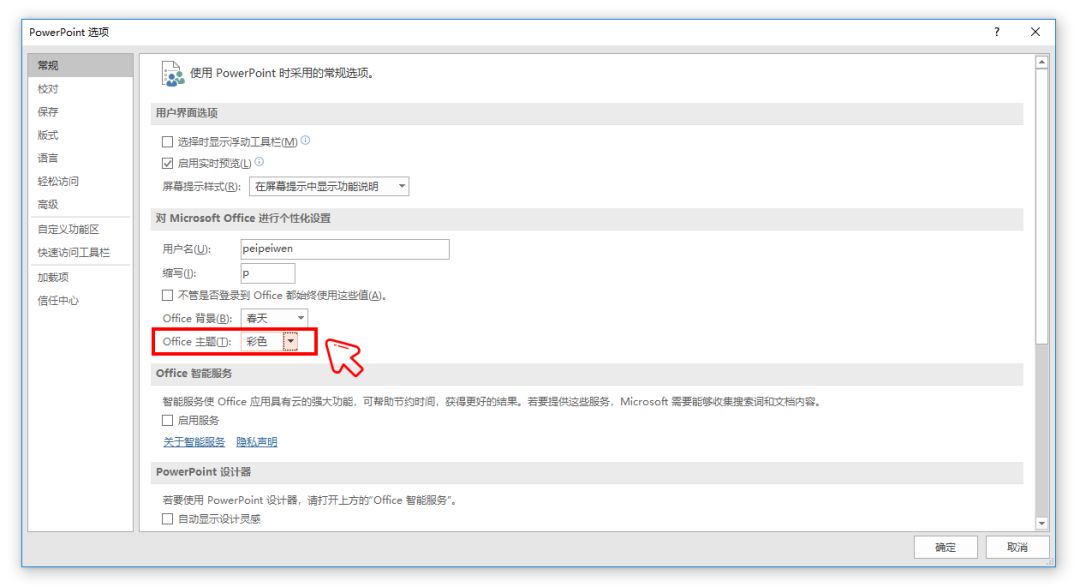
Task: Open the 隐私声明 link
Action: [x=257, y=441]
